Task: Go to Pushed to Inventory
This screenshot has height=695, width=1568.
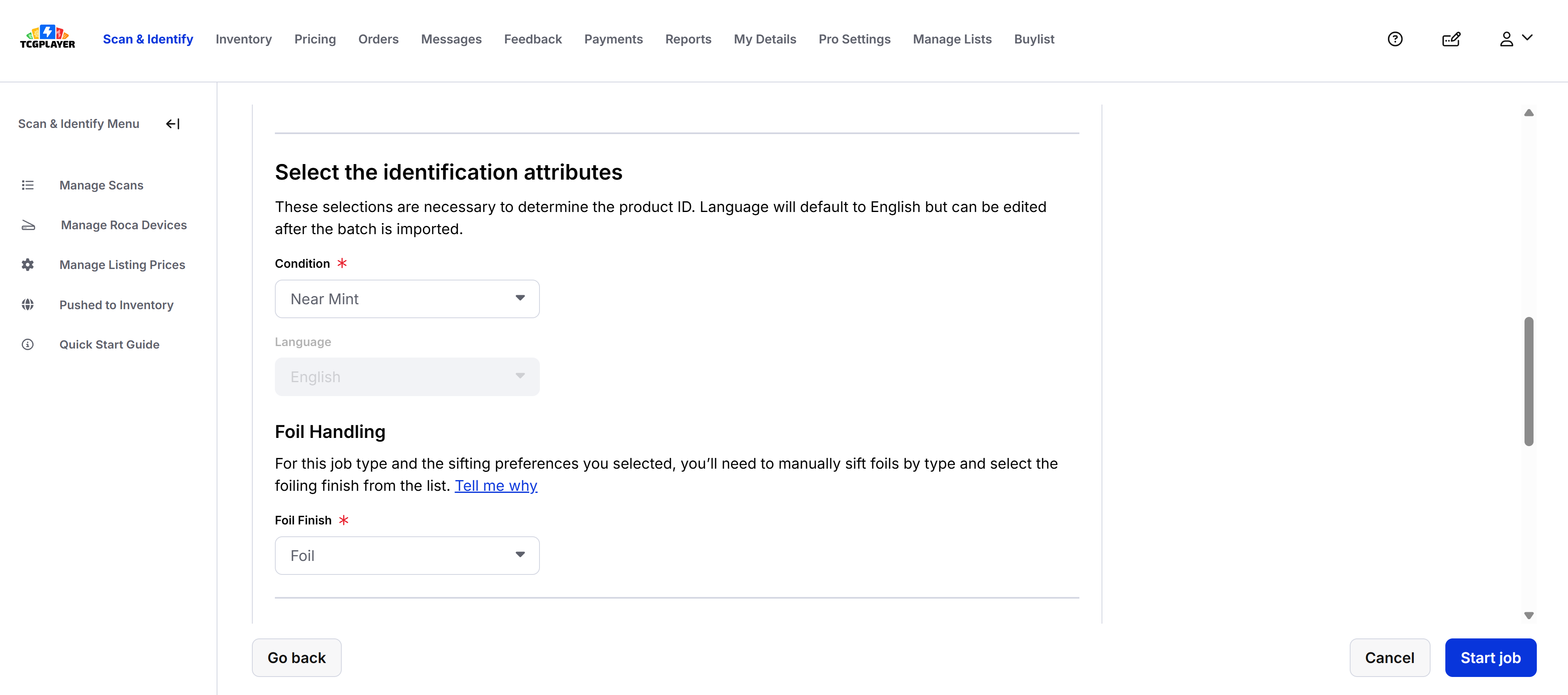Action: point(116,305)
